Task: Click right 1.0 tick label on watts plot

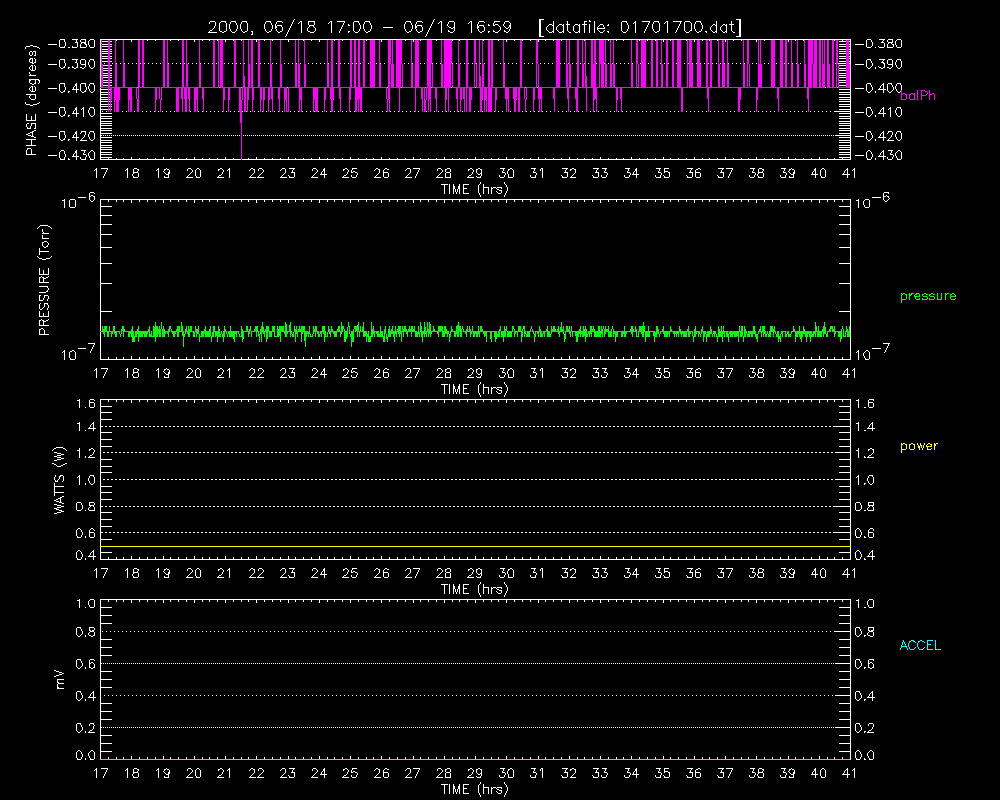Action: point(865,480)
